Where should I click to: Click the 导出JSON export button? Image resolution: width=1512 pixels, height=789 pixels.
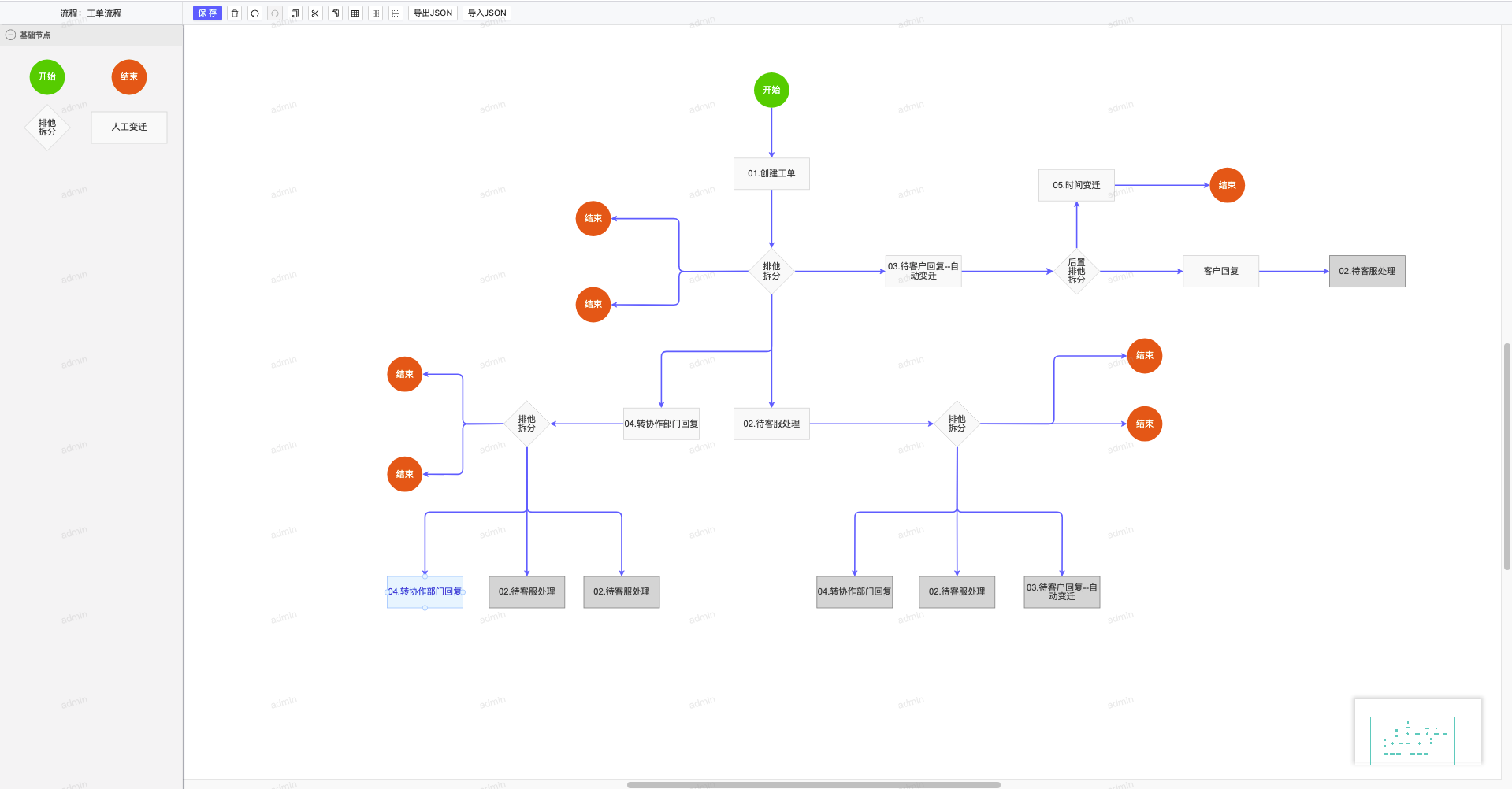(x=433, y=13)
